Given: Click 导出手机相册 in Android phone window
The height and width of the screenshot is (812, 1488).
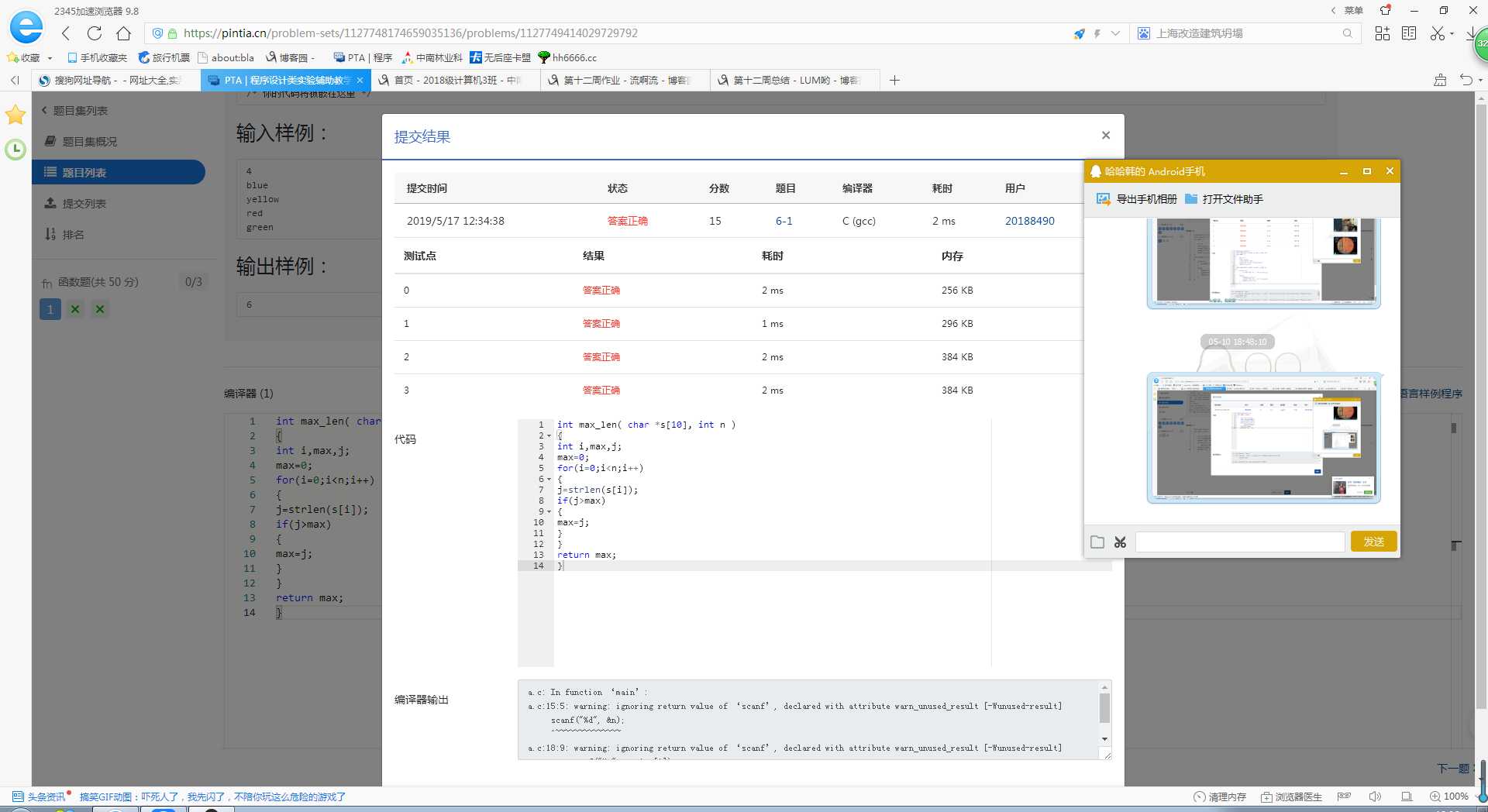Looking at the screenshot, I should coord(1137,199).
